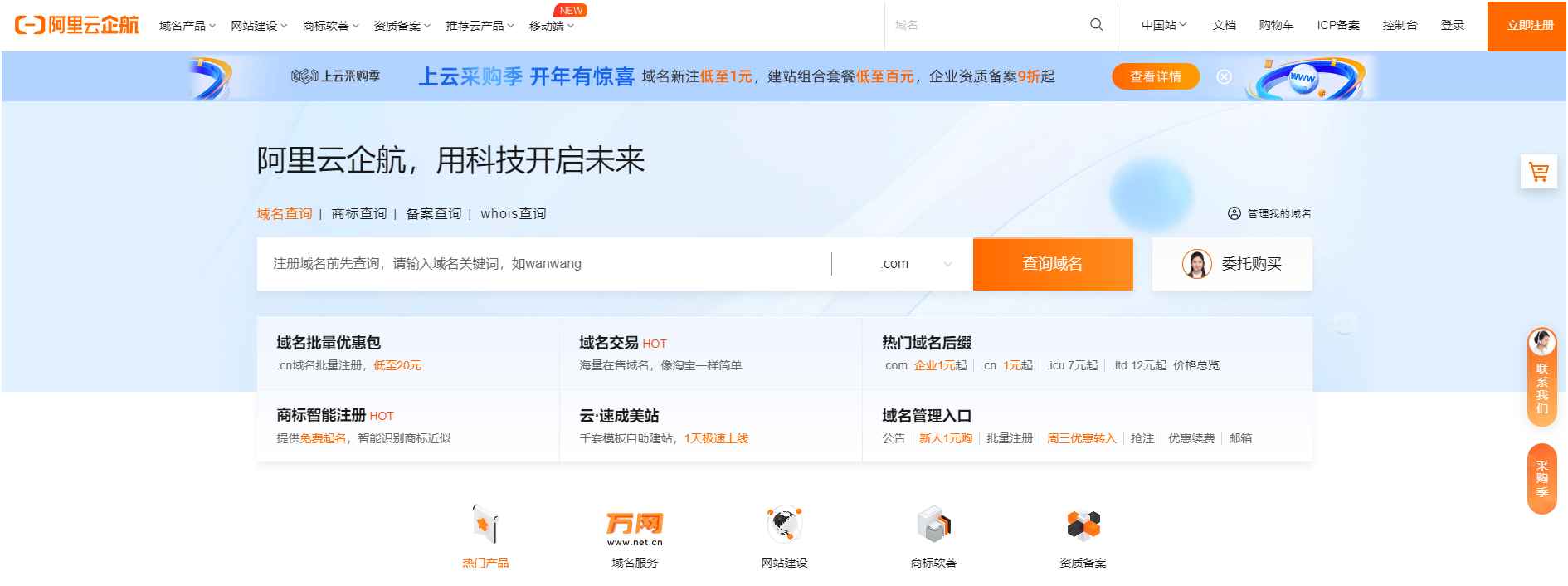Click the 热门域名后缀 heading
The image size is (1568, 586).
coord(927,343)
